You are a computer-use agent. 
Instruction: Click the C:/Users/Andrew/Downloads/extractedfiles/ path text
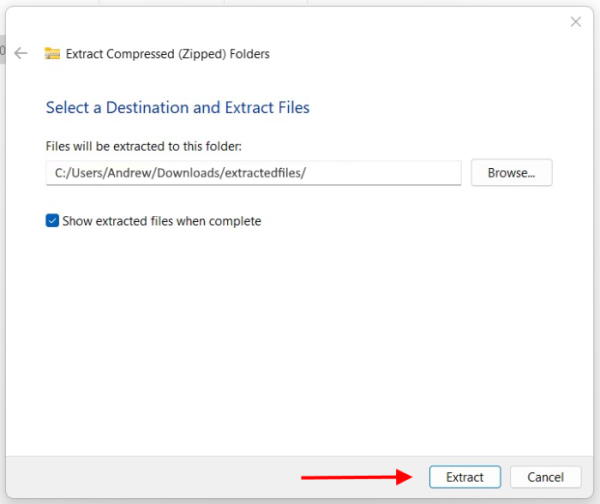pos(180,173)
